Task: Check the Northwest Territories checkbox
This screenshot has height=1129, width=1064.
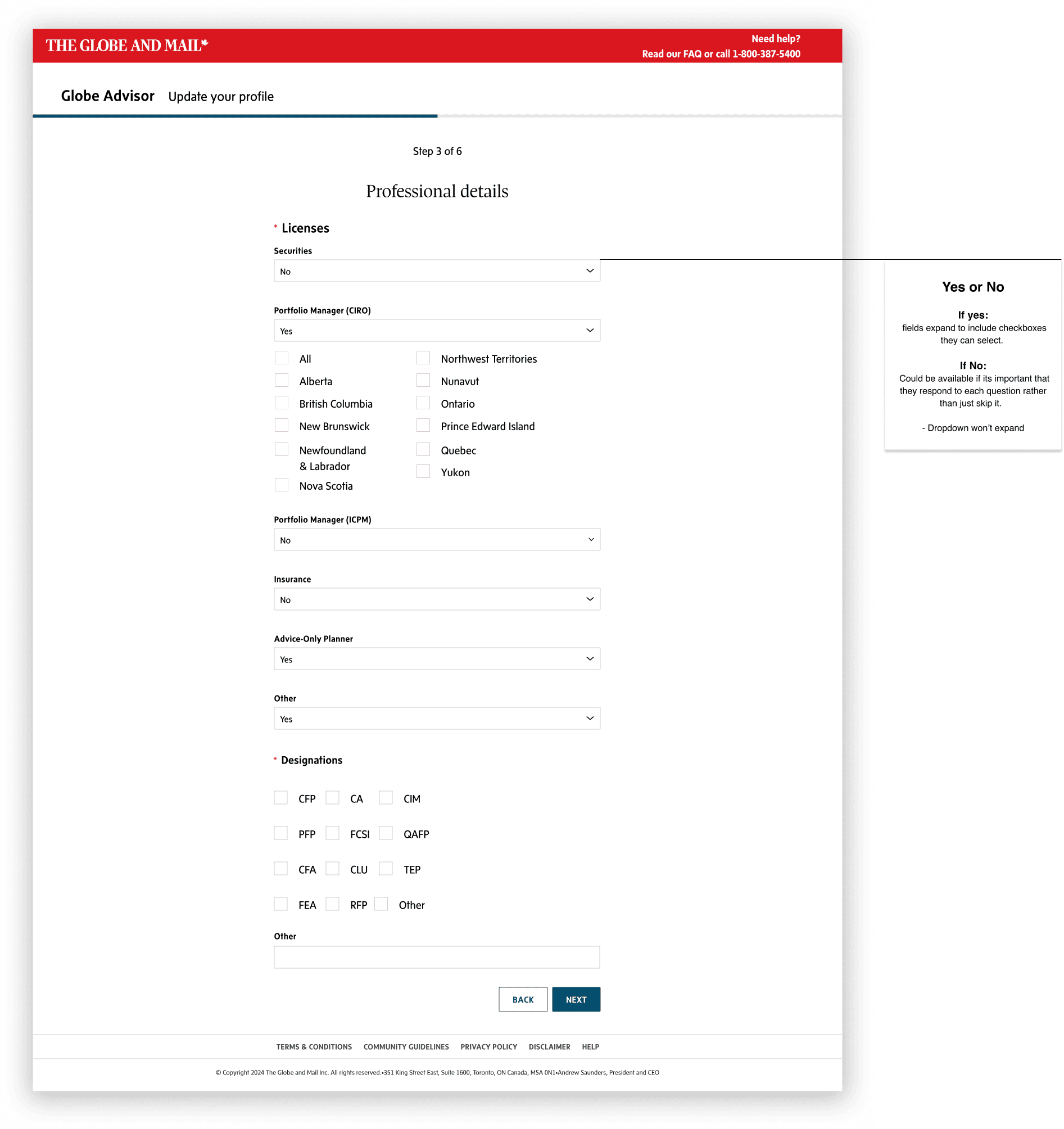Action: click(x=423, y=358)
